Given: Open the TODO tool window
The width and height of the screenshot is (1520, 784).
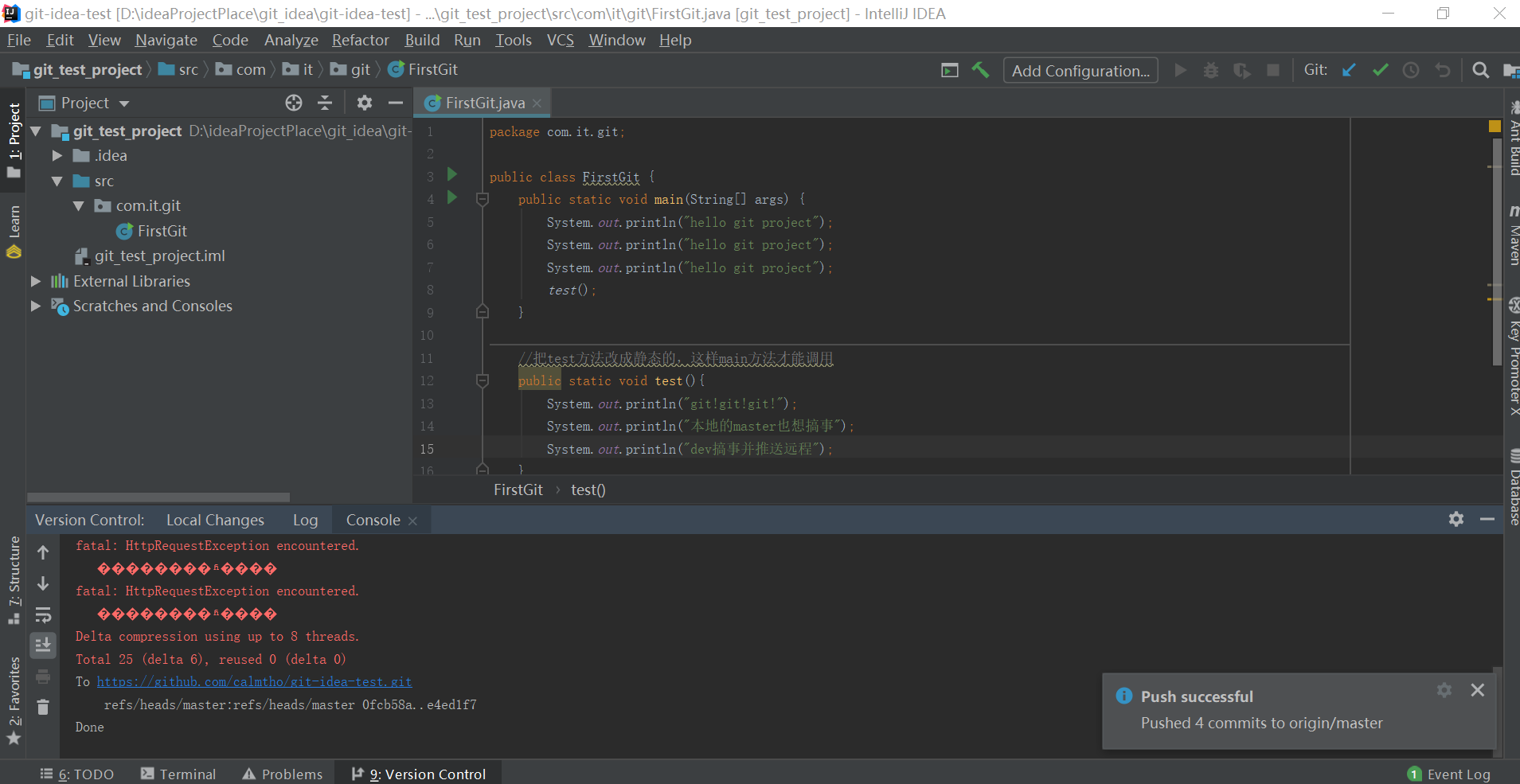Looking at the screenshot, I should click(77, 774).
